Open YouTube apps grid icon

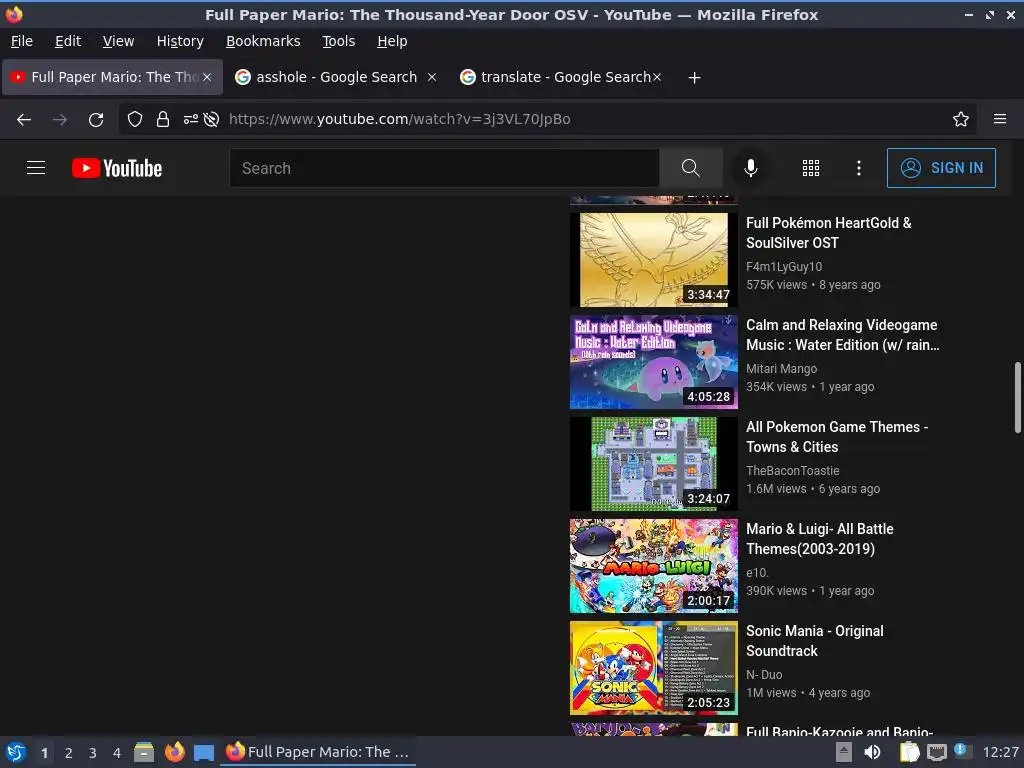(810, 168)
